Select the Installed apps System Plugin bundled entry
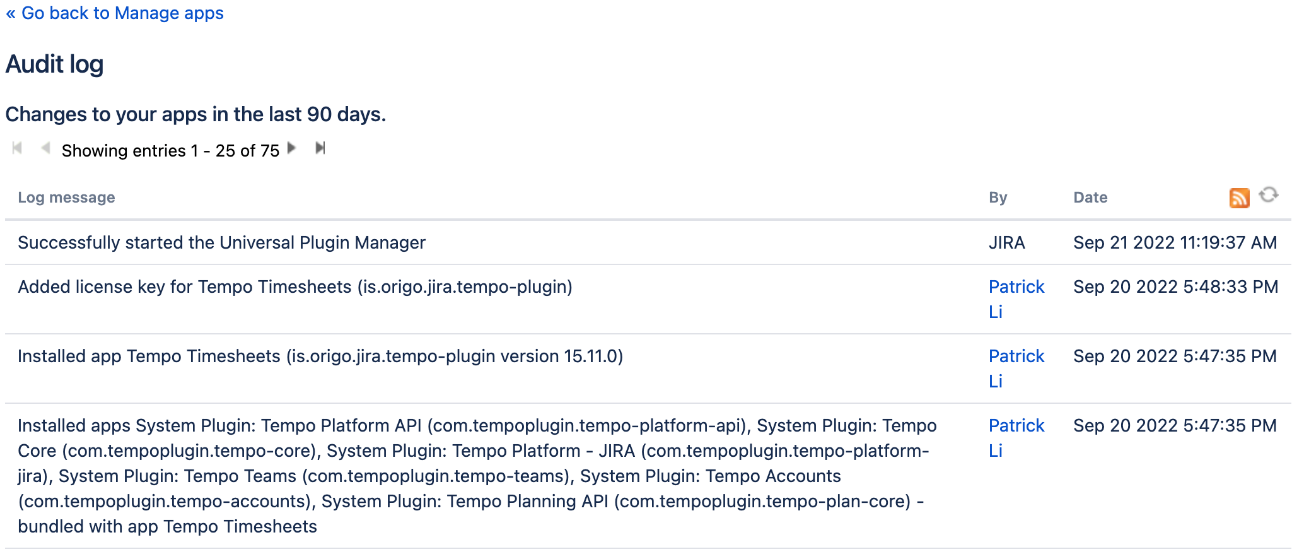This screenshot has width=1297, height=554. point(478,476)
